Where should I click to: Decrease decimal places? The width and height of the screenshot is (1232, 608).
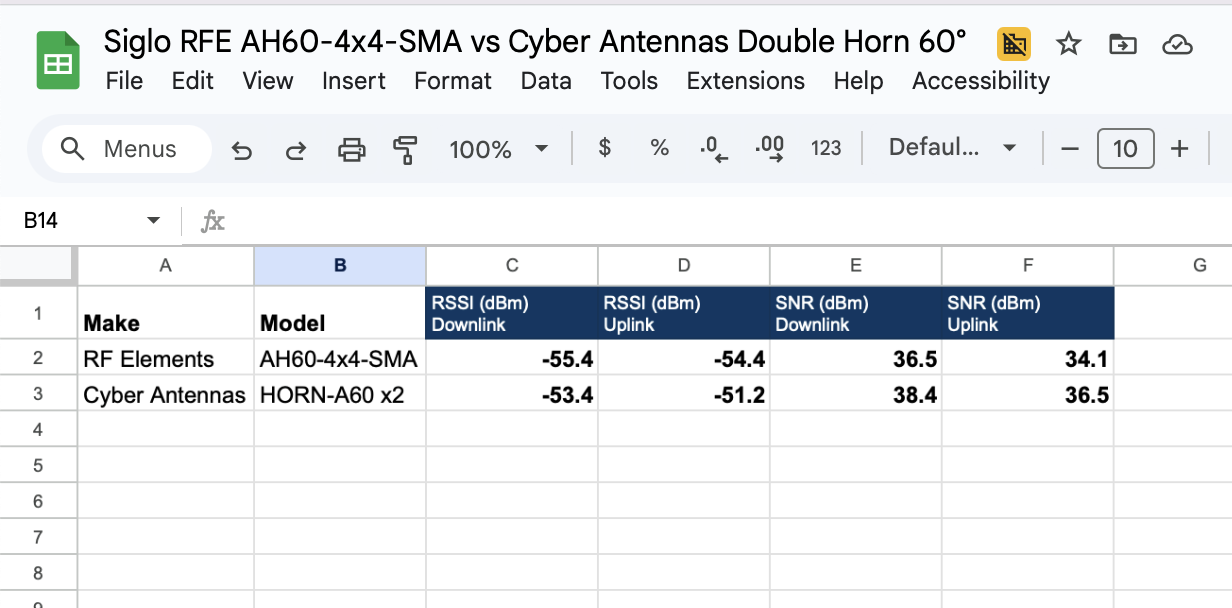point(714,150)
